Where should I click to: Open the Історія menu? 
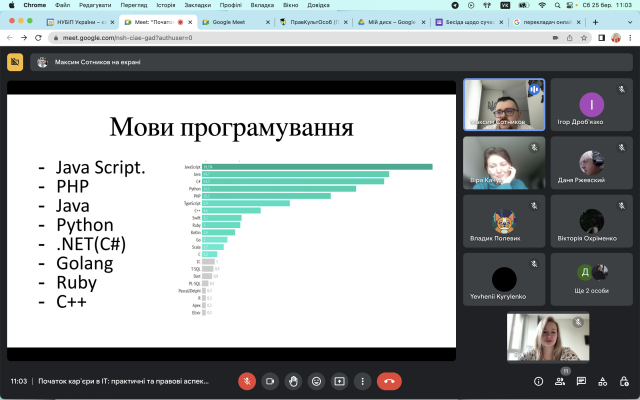click(x=166, y=5)
